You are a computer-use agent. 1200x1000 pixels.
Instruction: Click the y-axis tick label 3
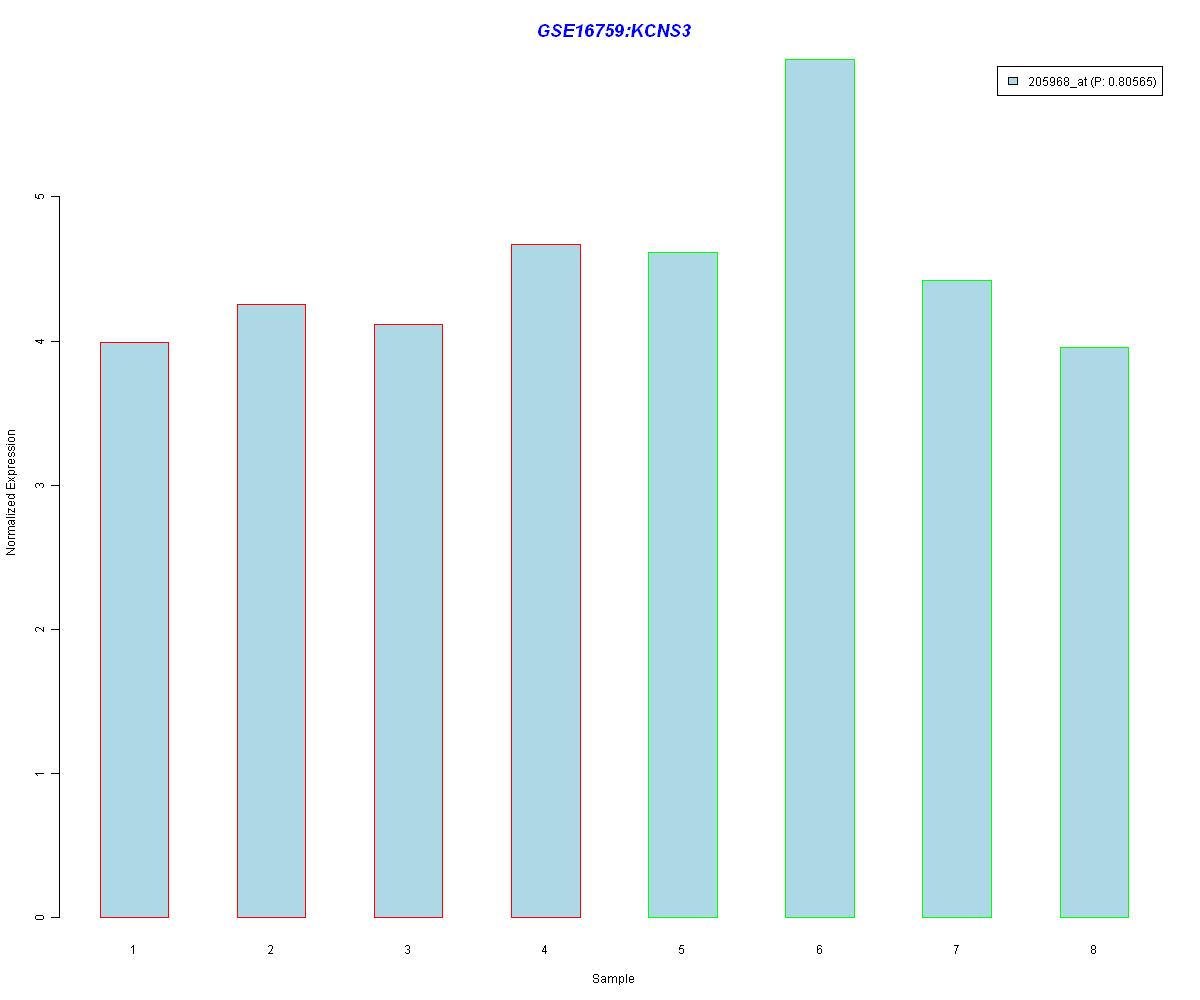tap(41, 485)
